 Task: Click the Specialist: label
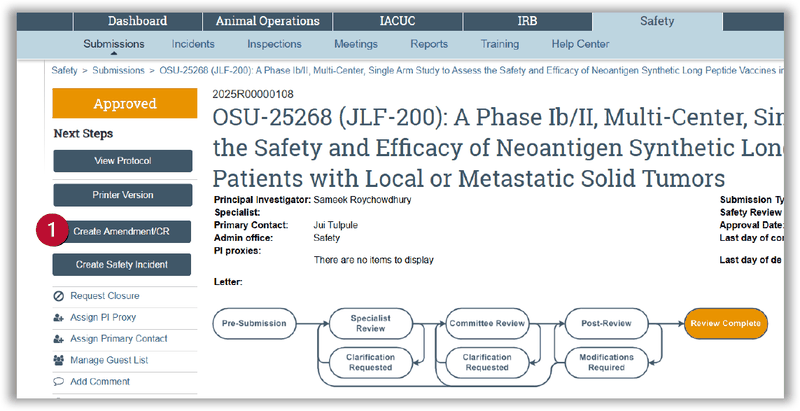237,213
